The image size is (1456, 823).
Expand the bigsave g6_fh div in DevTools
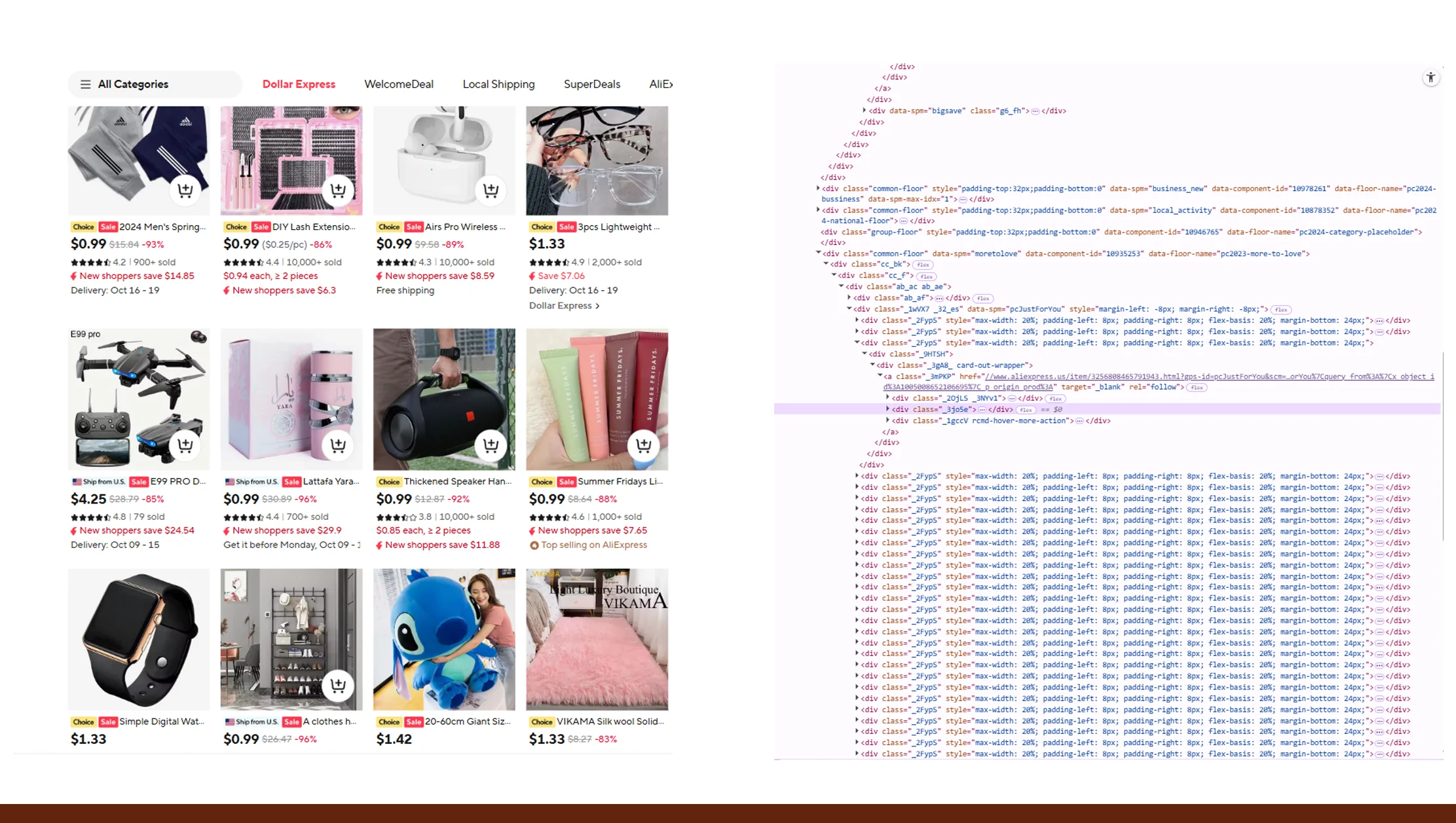(864, 111)
